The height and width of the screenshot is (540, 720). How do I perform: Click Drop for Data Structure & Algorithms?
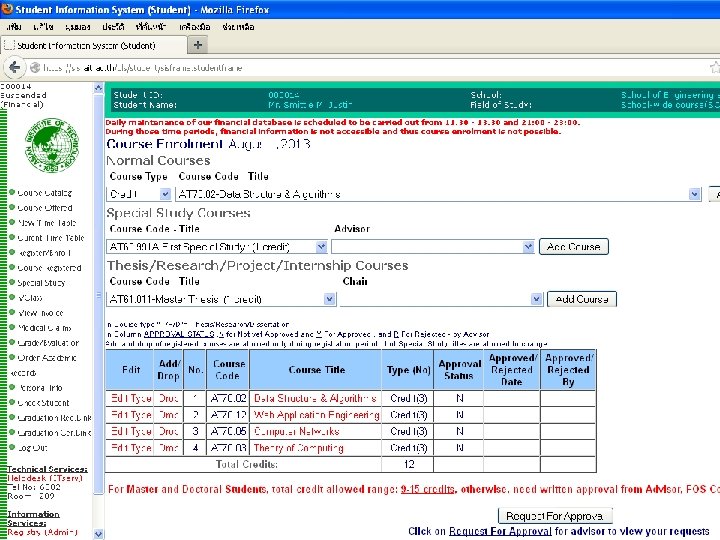click(169, 398)
